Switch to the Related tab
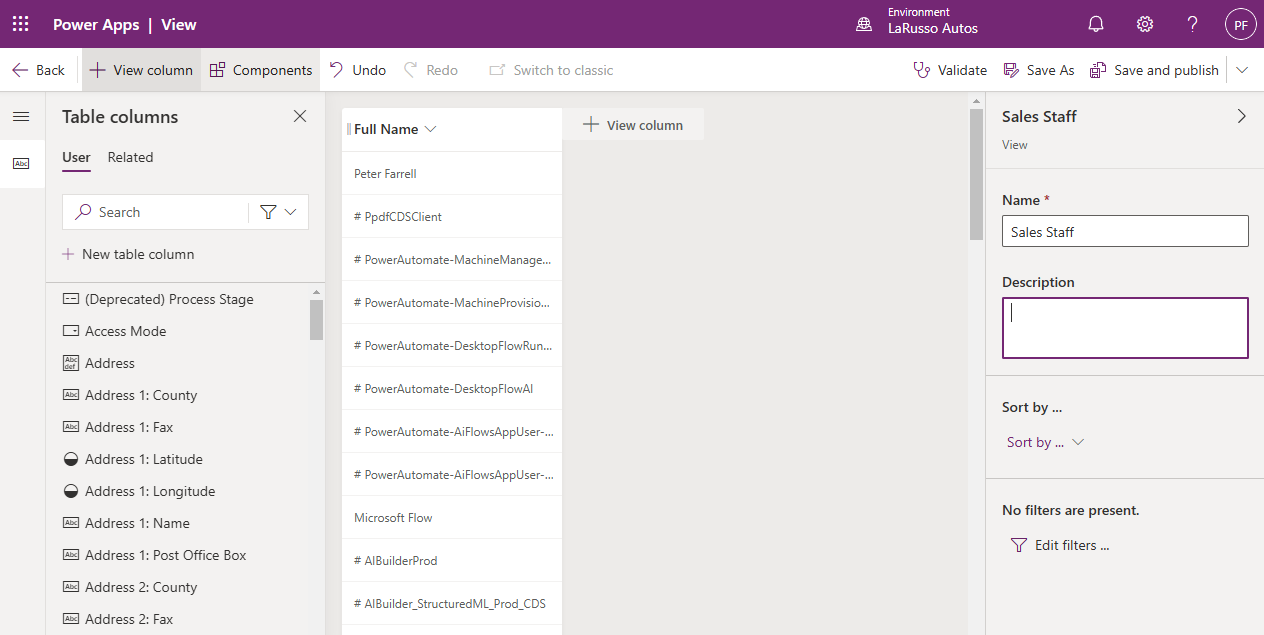The width and height of the screenshot is (1264, 635). 130,157
